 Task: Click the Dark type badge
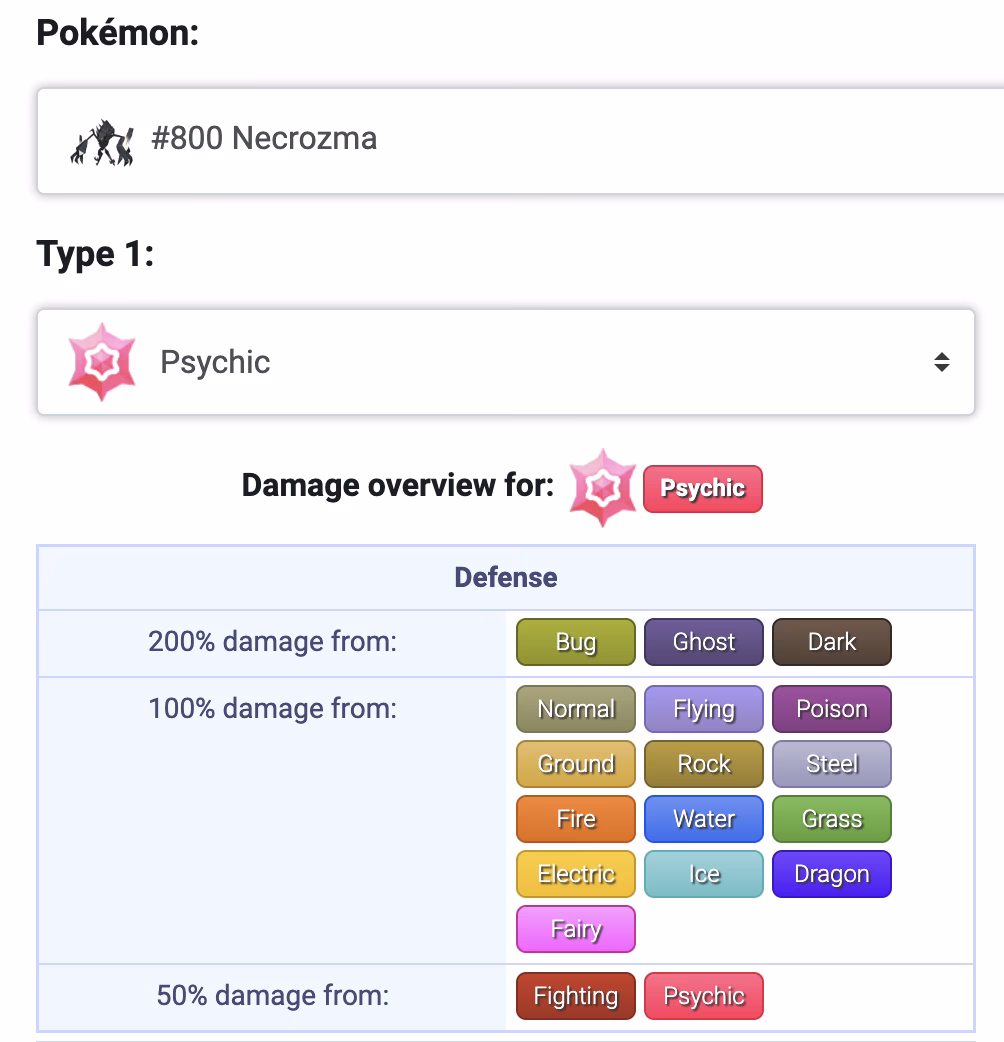point(832,642)
